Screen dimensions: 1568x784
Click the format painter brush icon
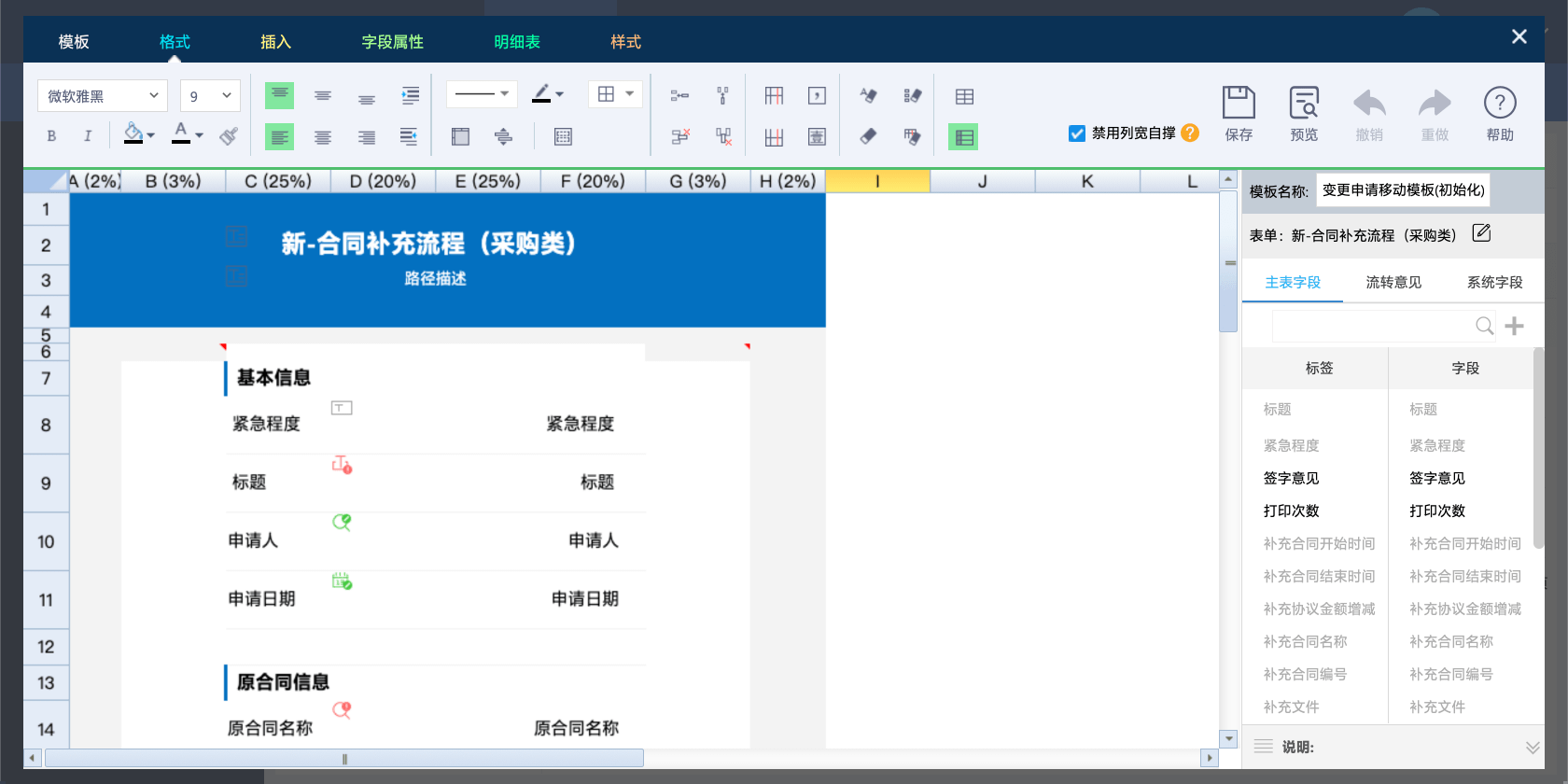point(229,136)
